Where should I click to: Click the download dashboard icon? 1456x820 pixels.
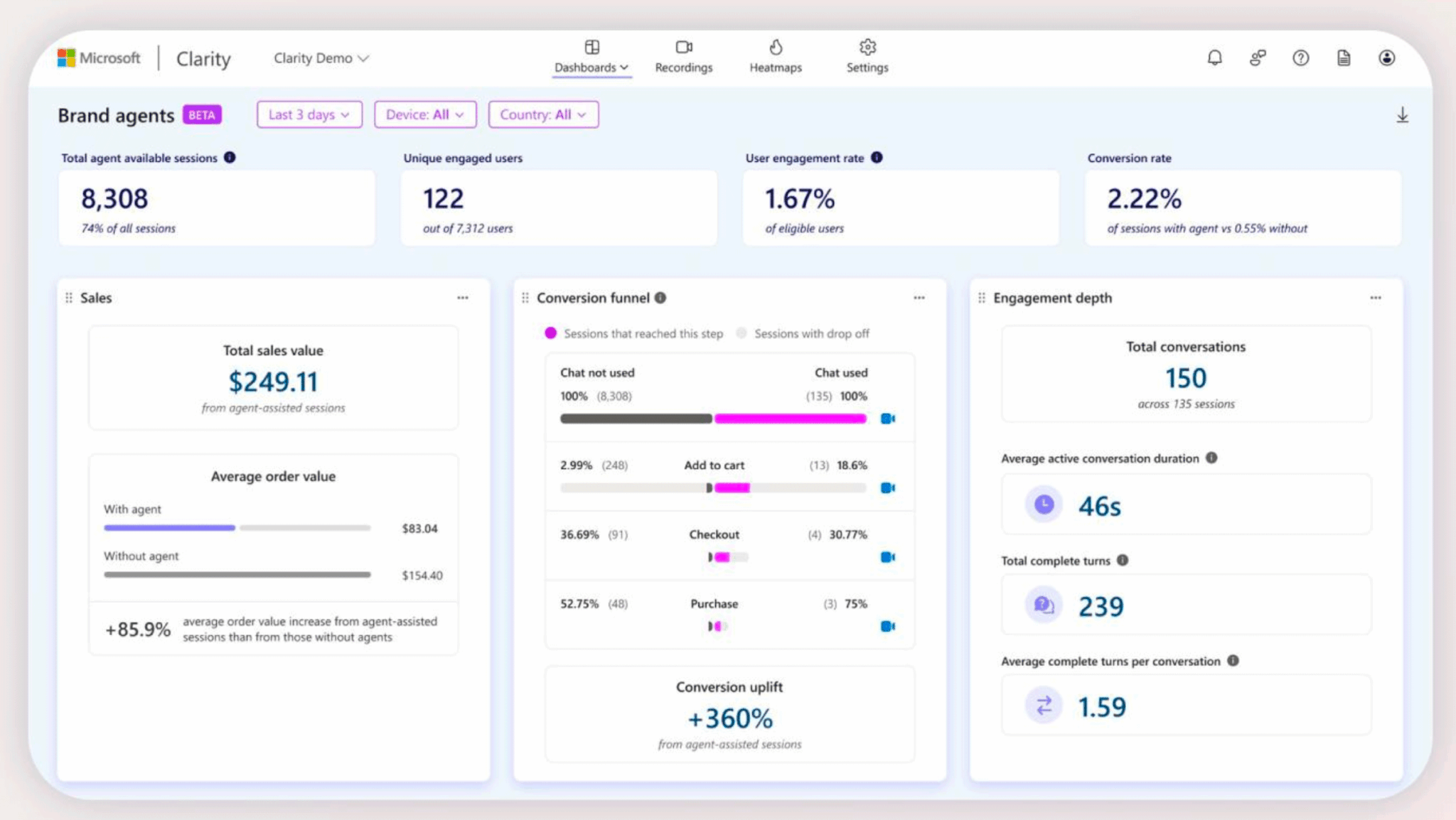tap(1402, 115)
